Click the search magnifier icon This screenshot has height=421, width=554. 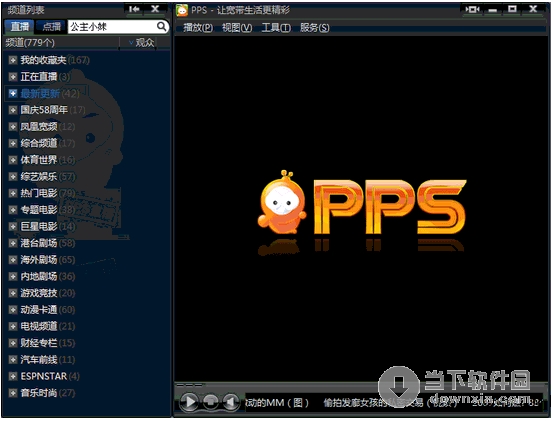coord(161,26)
